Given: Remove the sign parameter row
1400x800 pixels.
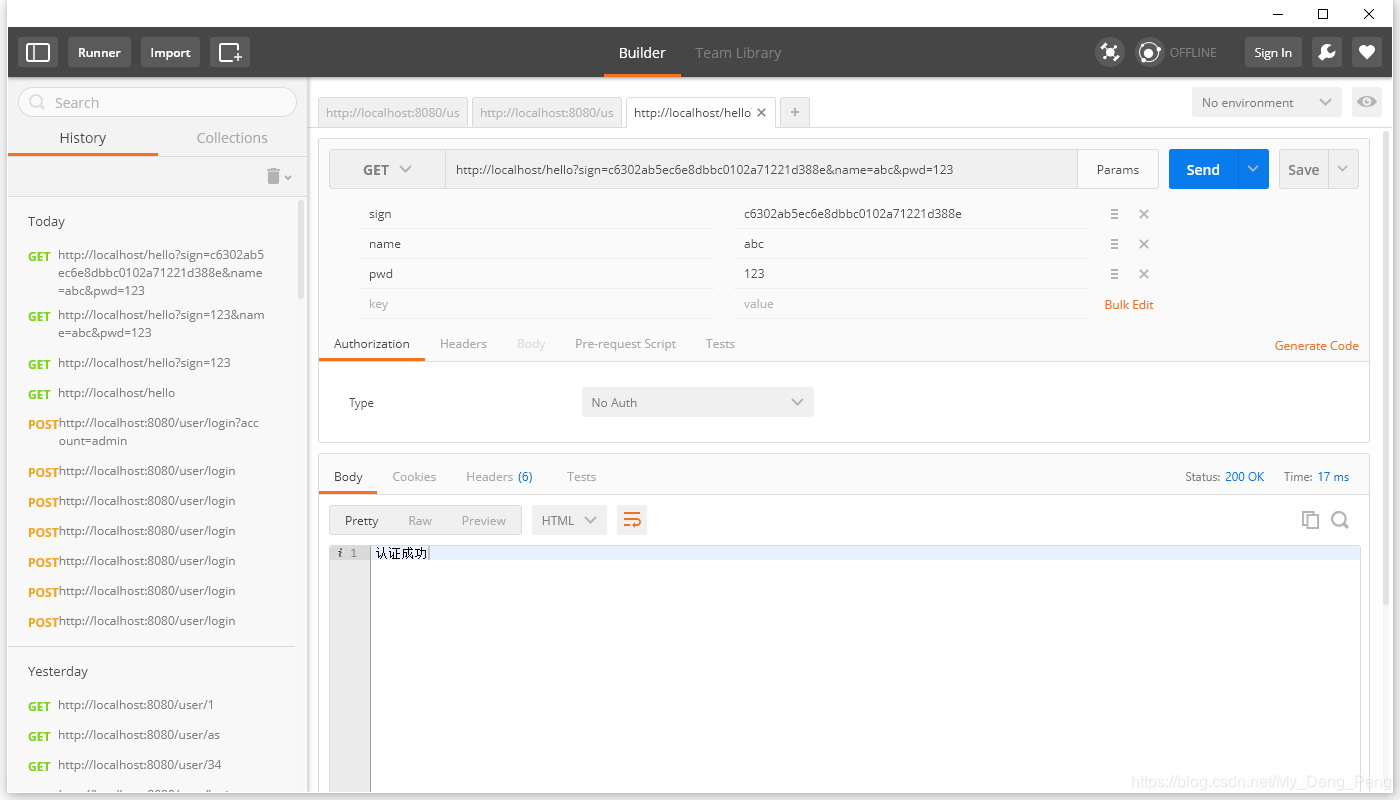Looking at the screenshot, I should coord(1144,214).
